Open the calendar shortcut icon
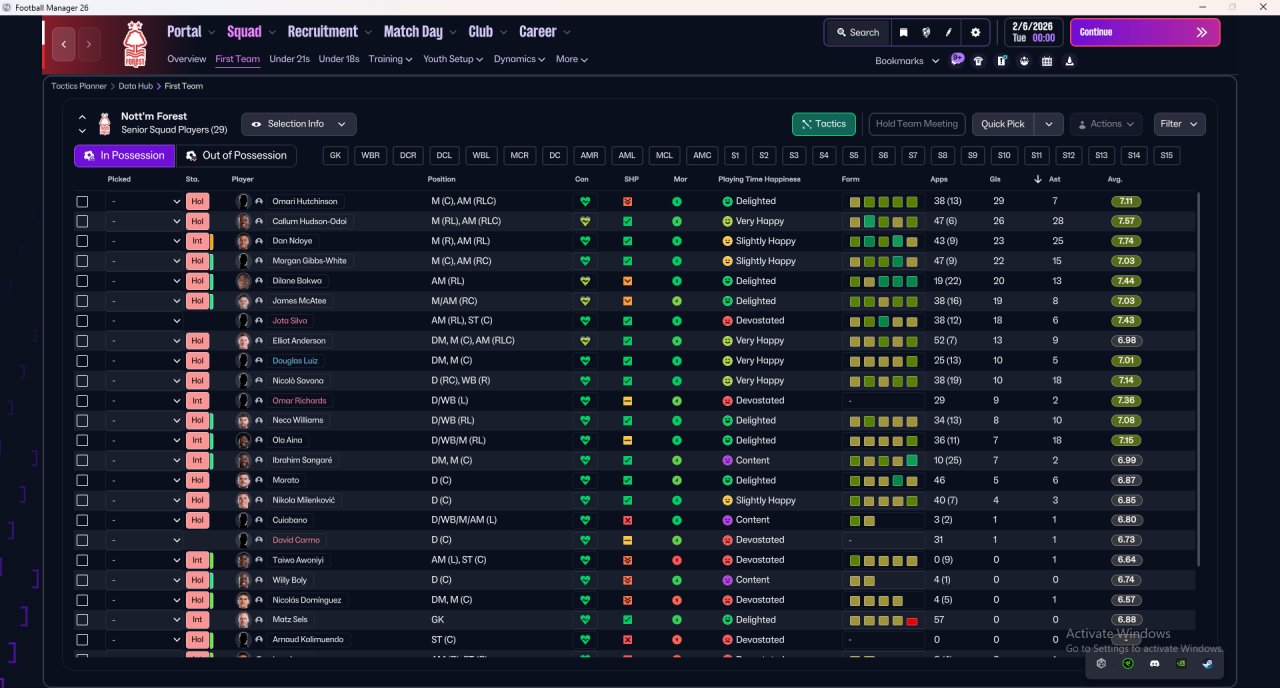1280x688 pixels. pyautogui.click(x=1047, y=61)
